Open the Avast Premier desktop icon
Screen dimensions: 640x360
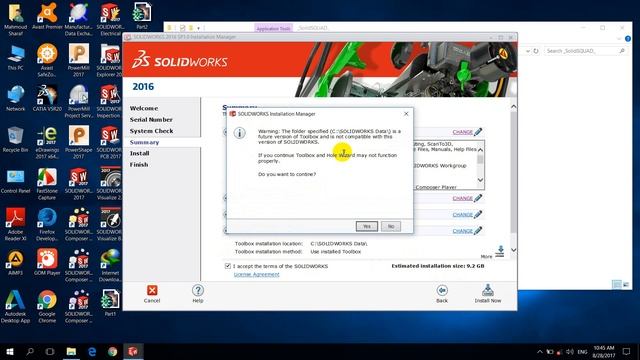pos(47,16)
